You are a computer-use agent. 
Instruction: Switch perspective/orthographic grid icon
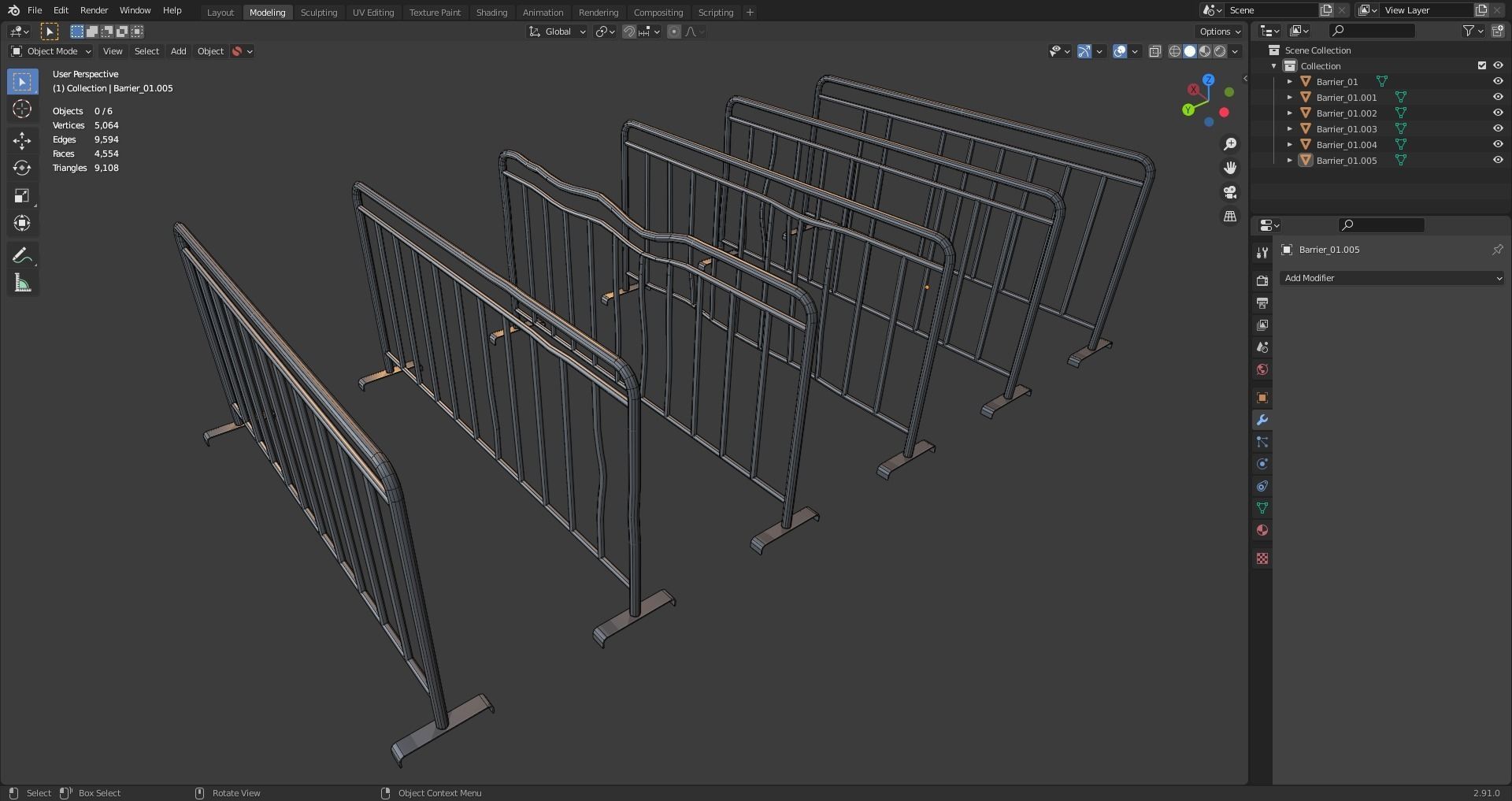1230,216
